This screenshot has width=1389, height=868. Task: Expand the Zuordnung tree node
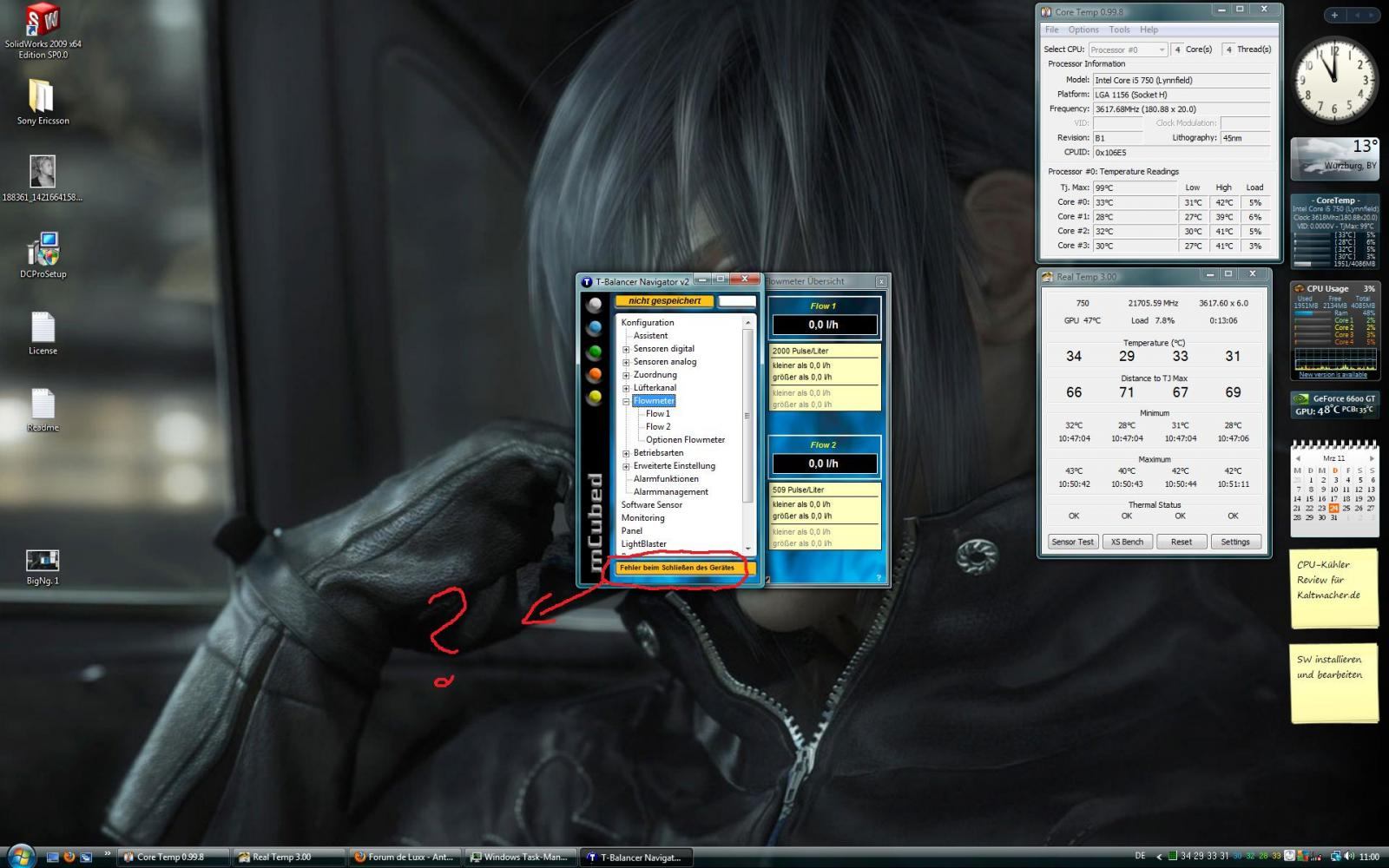(626, 375)
